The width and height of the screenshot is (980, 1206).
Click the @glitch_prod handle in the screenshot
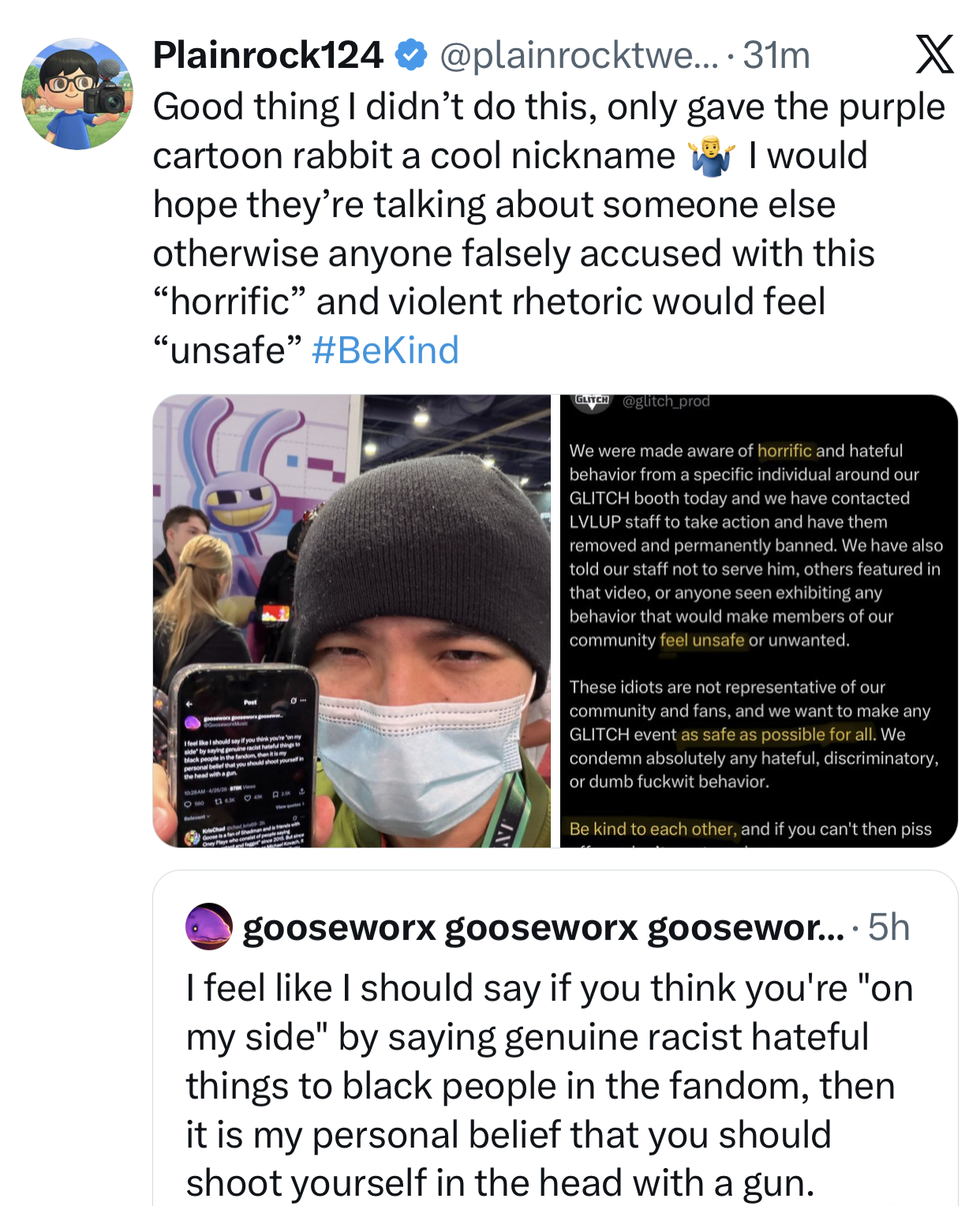[666, 401]
